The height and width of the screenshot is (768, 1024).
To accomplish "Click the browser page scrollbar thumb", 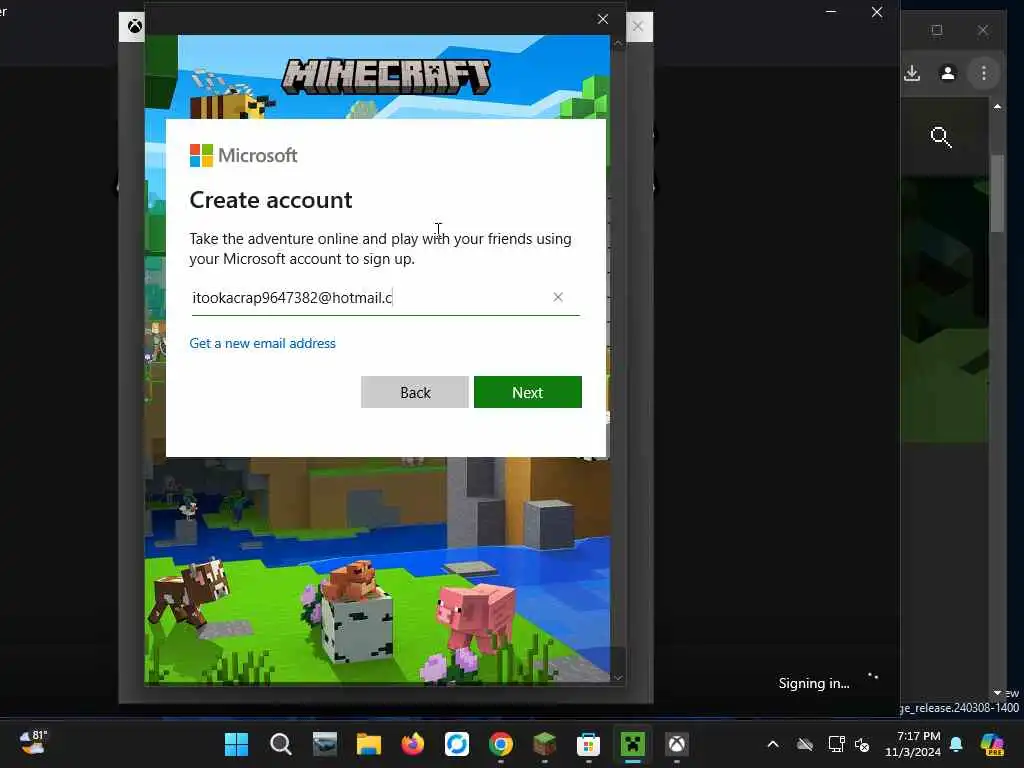I will coord(997,193).
